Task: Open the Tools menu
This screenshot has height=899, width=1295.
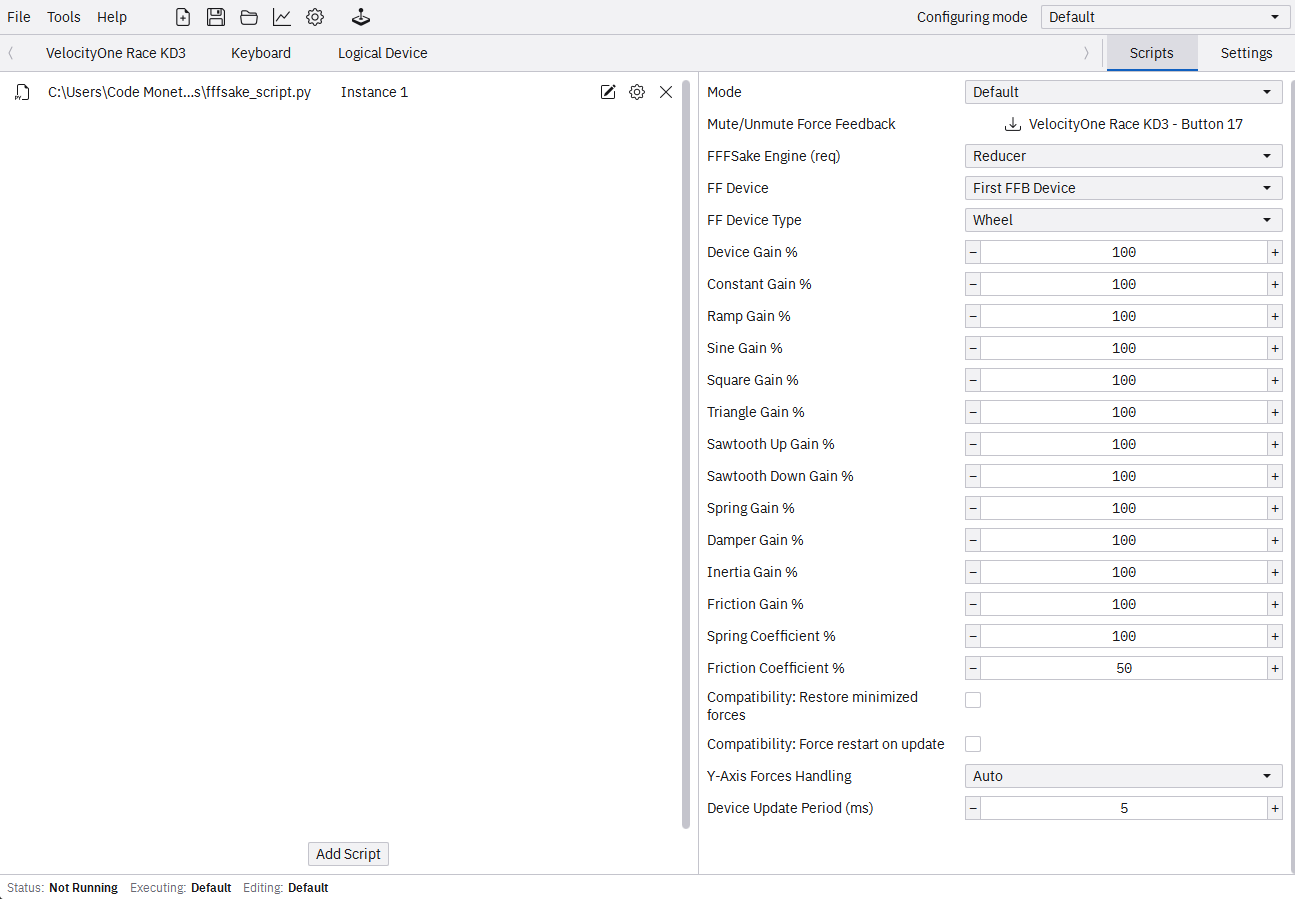Action: pyautogui.click(x=64, y=17)
